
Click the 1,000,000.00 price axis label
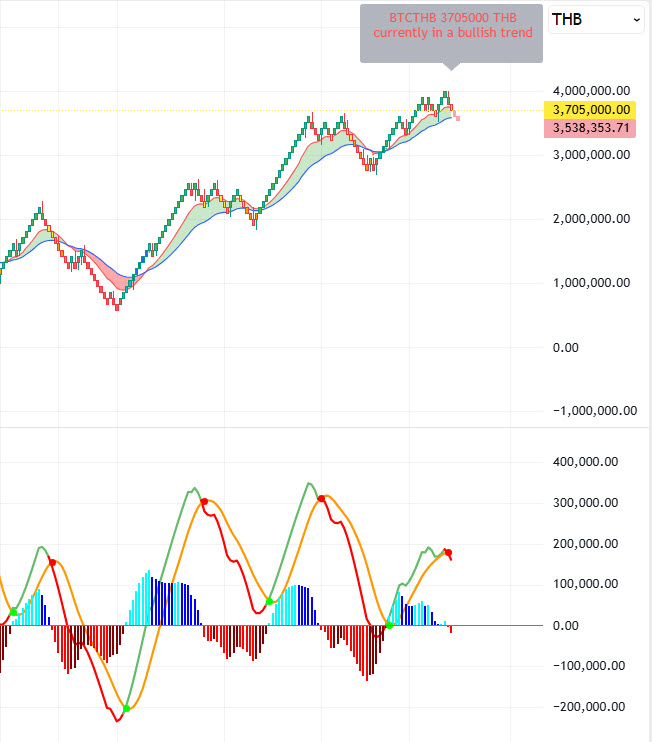pos(590,283)
